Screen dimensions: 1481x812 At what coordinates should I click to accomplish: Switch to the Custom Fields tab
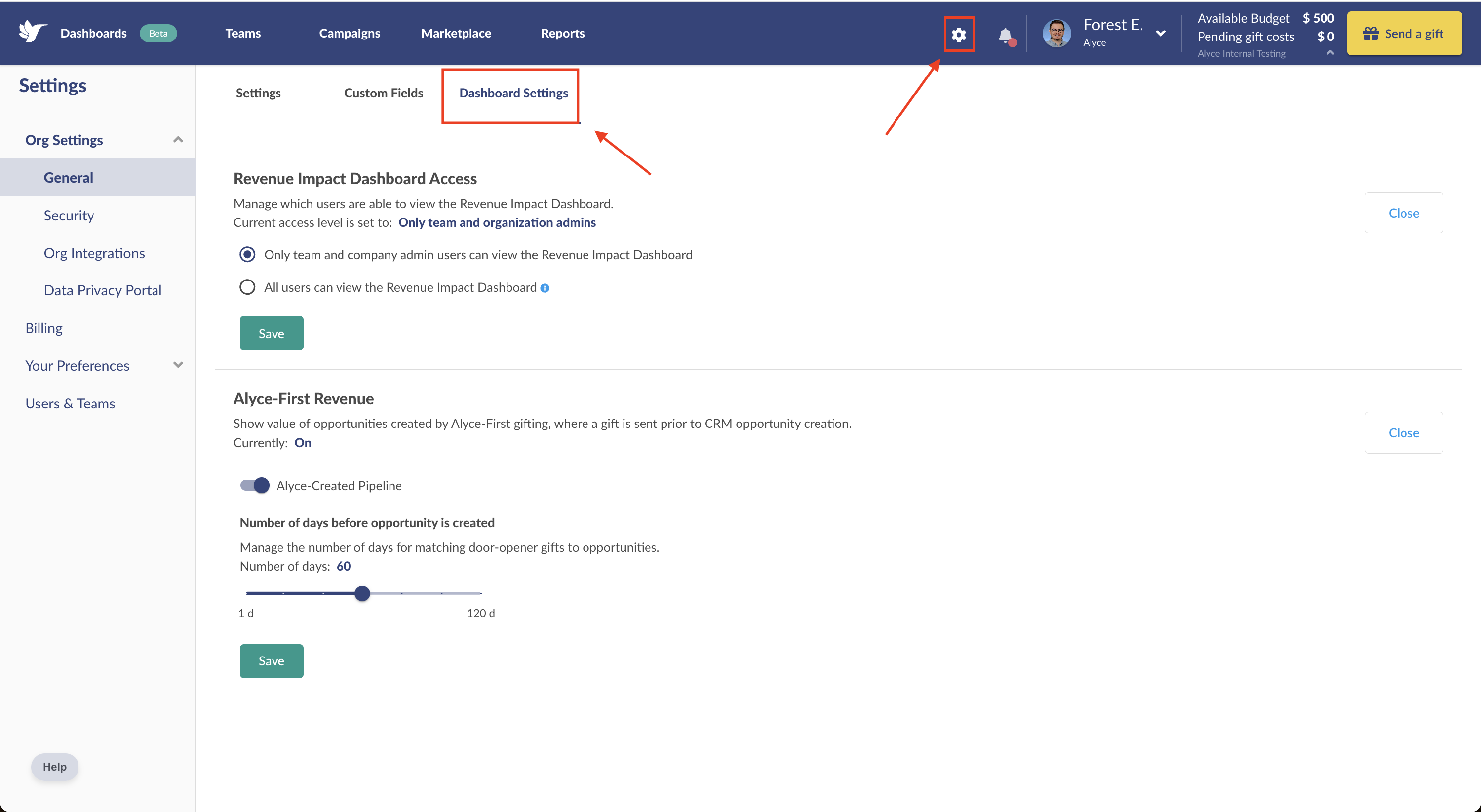[384, 93]
